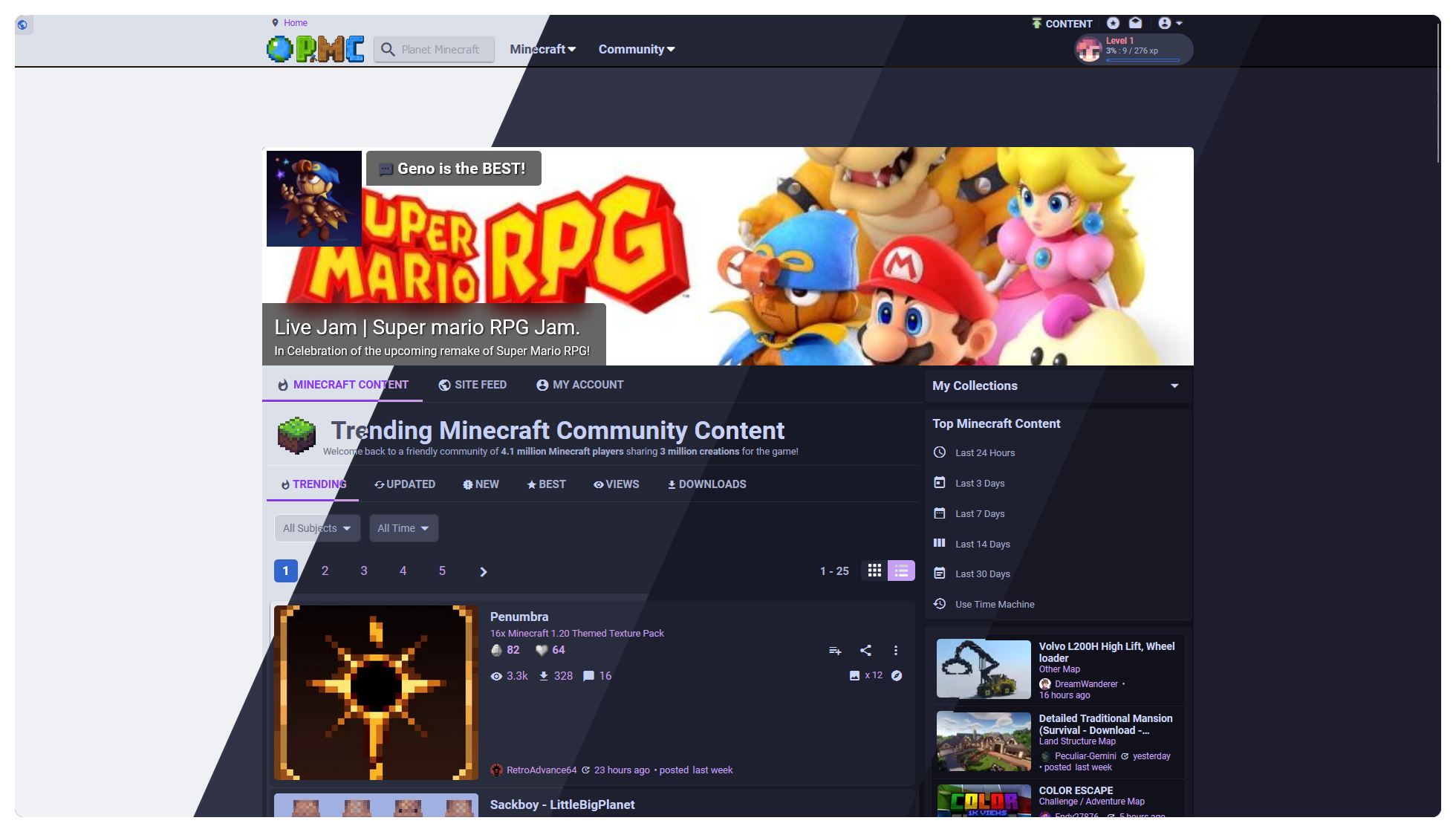Sort content by DOWNLOADS
This screenshot has height=832, width=1456.
pos(706,484)
